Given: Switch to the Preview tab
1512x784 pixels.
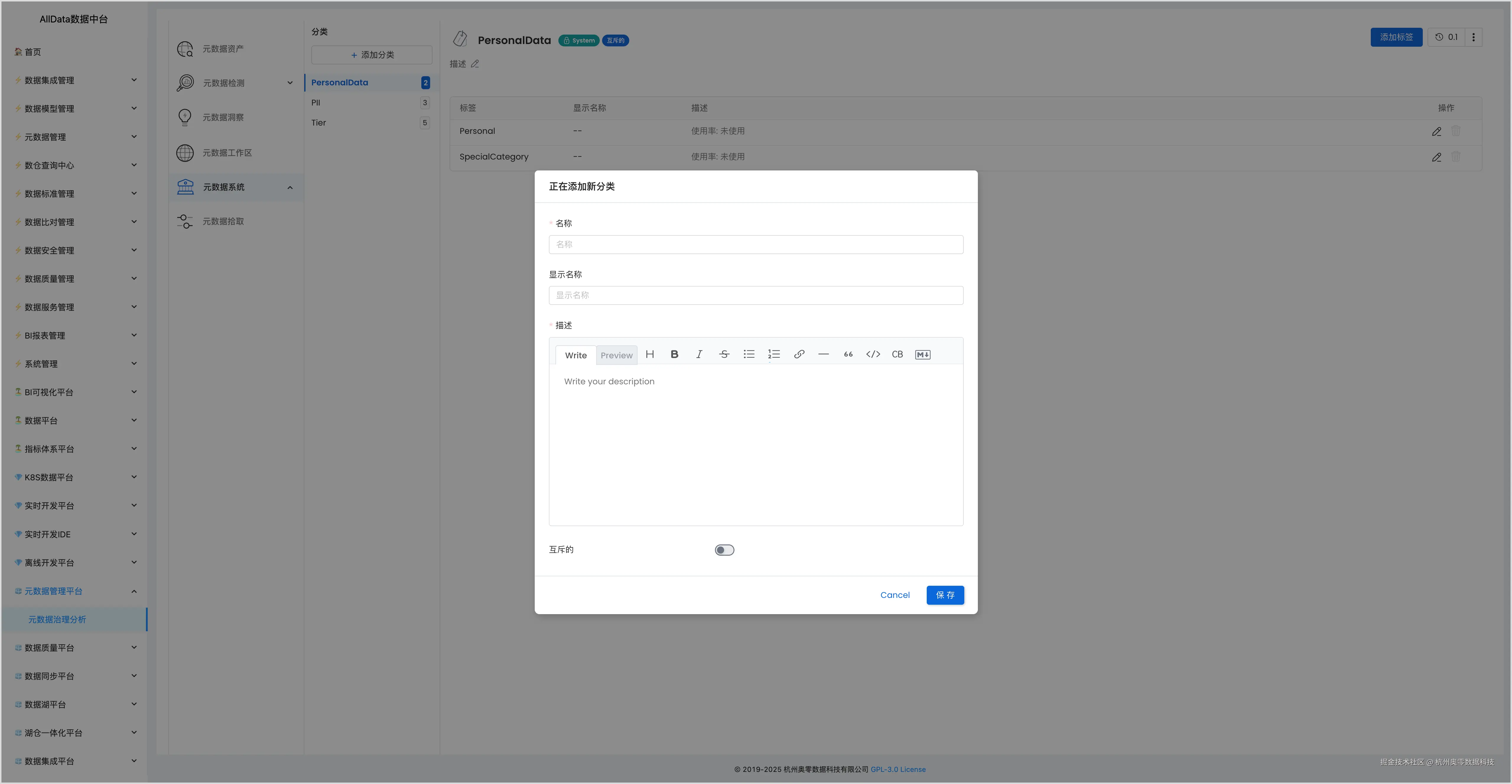Looking at the screenshot, I should [x=616, y=356].
